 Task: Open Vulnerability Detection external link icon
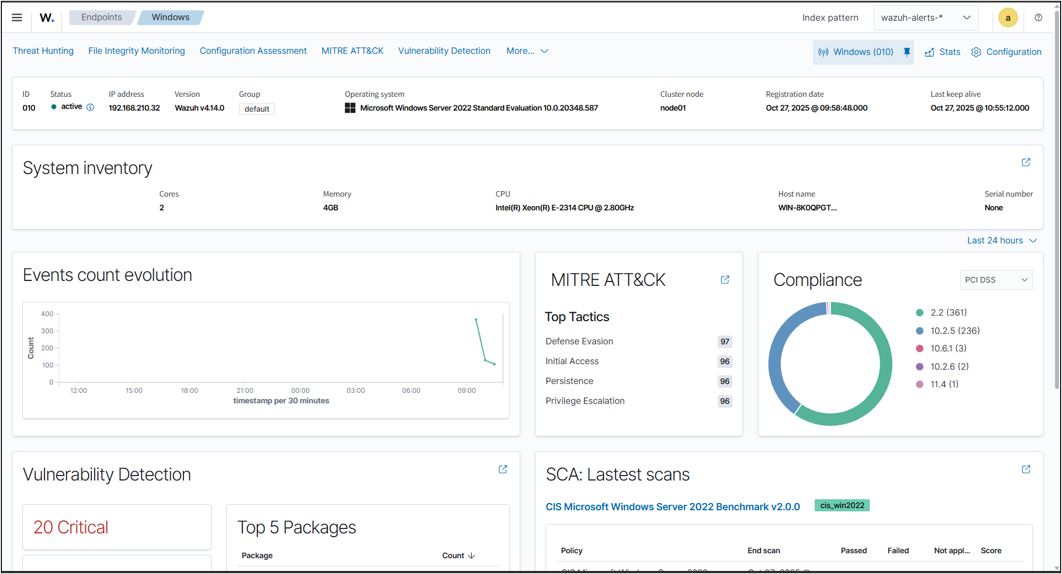tap(503, 470)
